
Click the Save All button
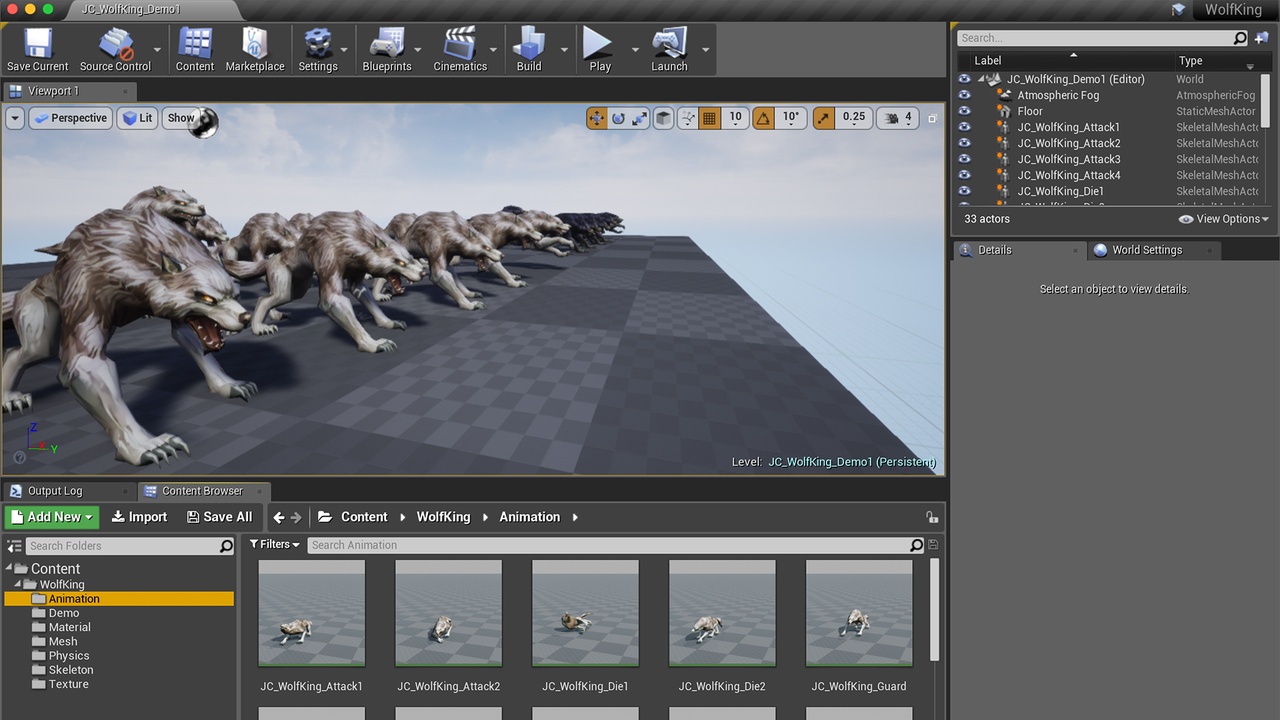[219, 517]
